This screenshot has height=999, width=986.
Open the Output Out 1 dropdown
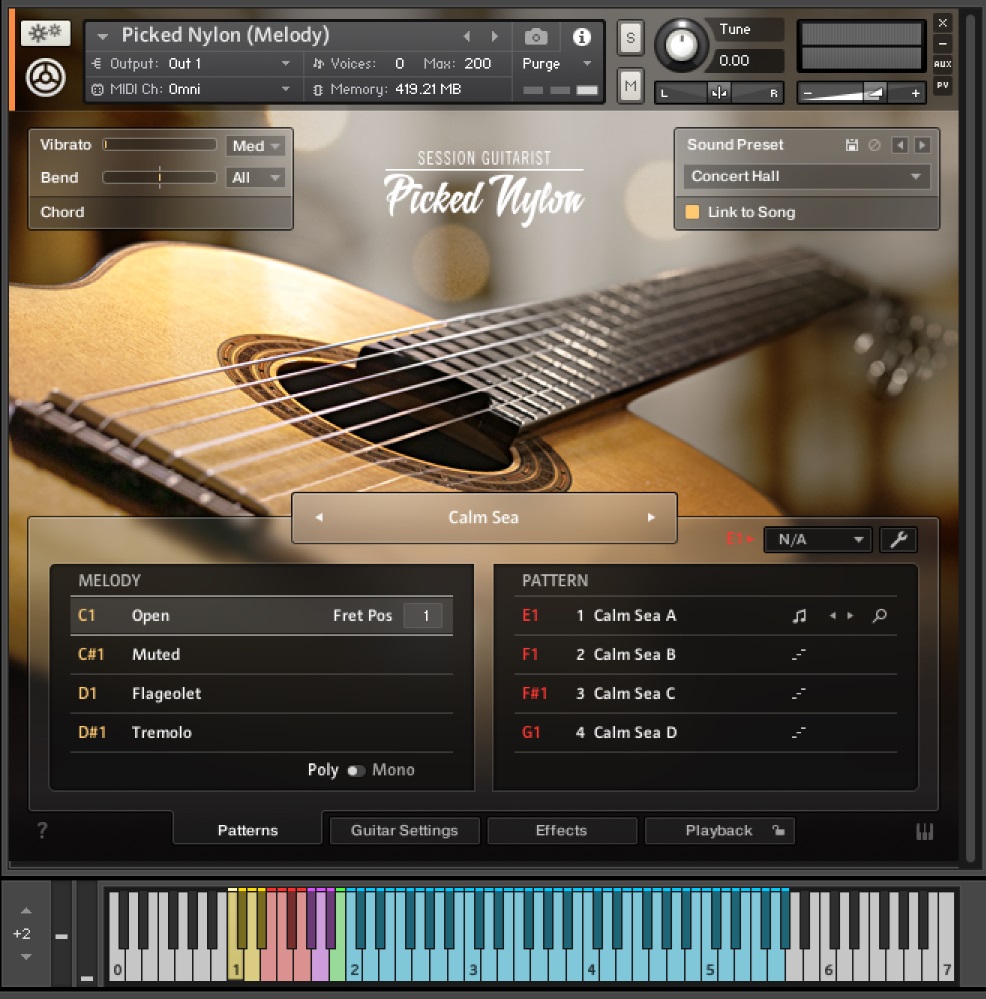tap(192, 64)
